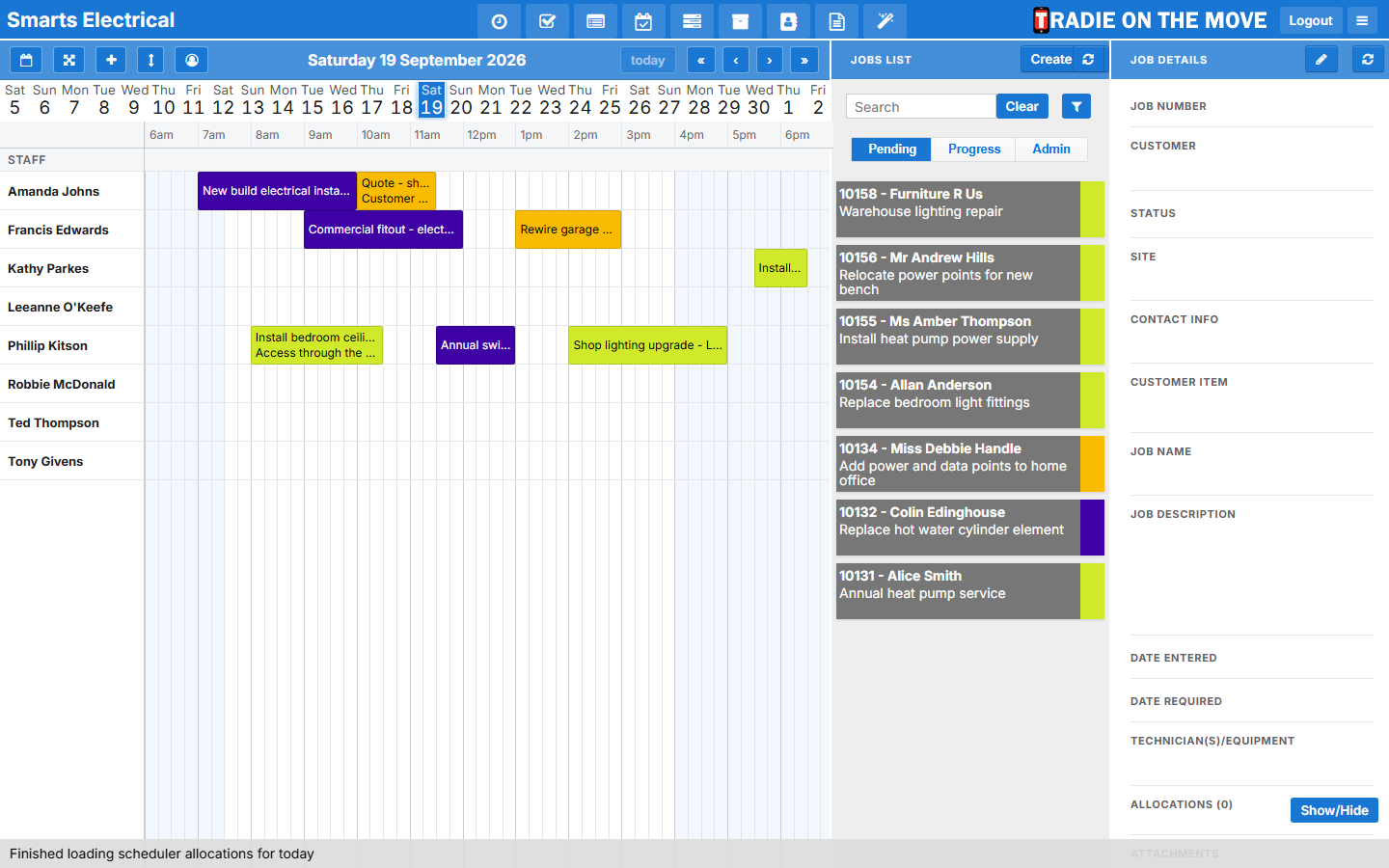Clear the jobs search
This screenshot has width=1389, height=868.
[1022, 106]
